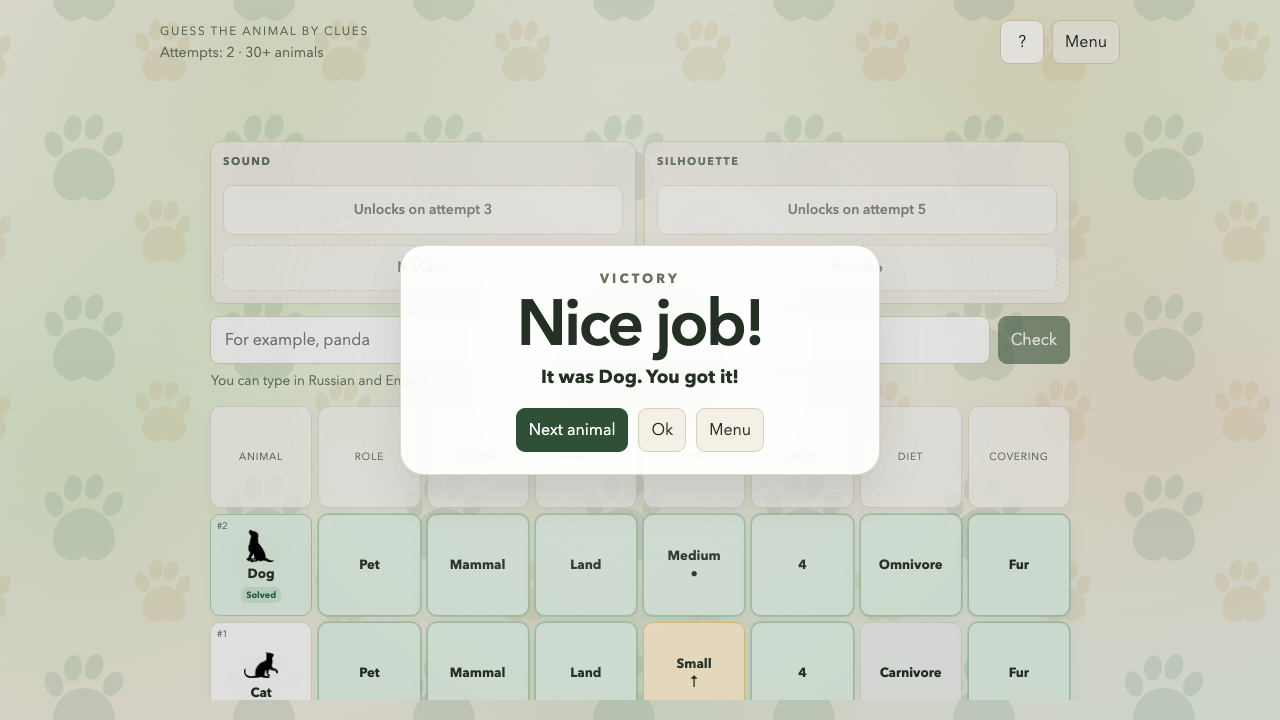Click the 'Attempts: 2 · 30+ animals' counter
The width and height of the screenshot is (1280, 720).
point(242,53)
